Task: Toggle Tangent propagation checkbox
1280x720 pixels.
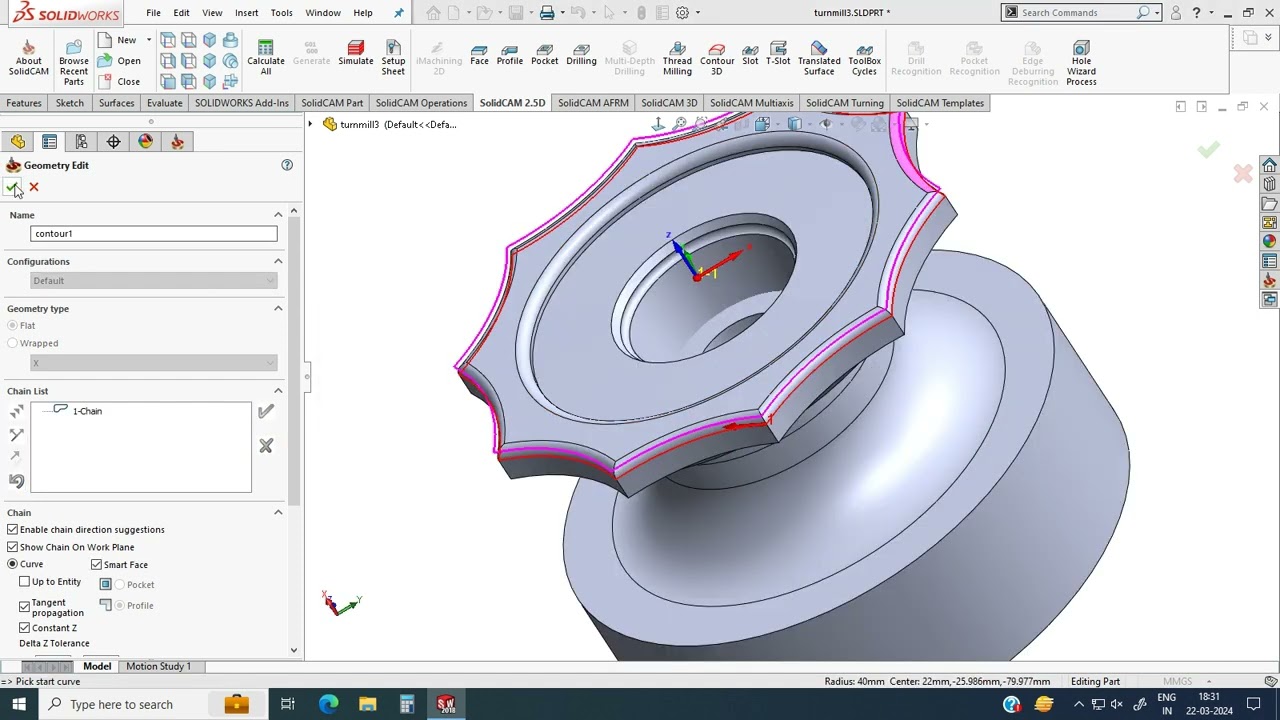Action: [x=24, y=606]
